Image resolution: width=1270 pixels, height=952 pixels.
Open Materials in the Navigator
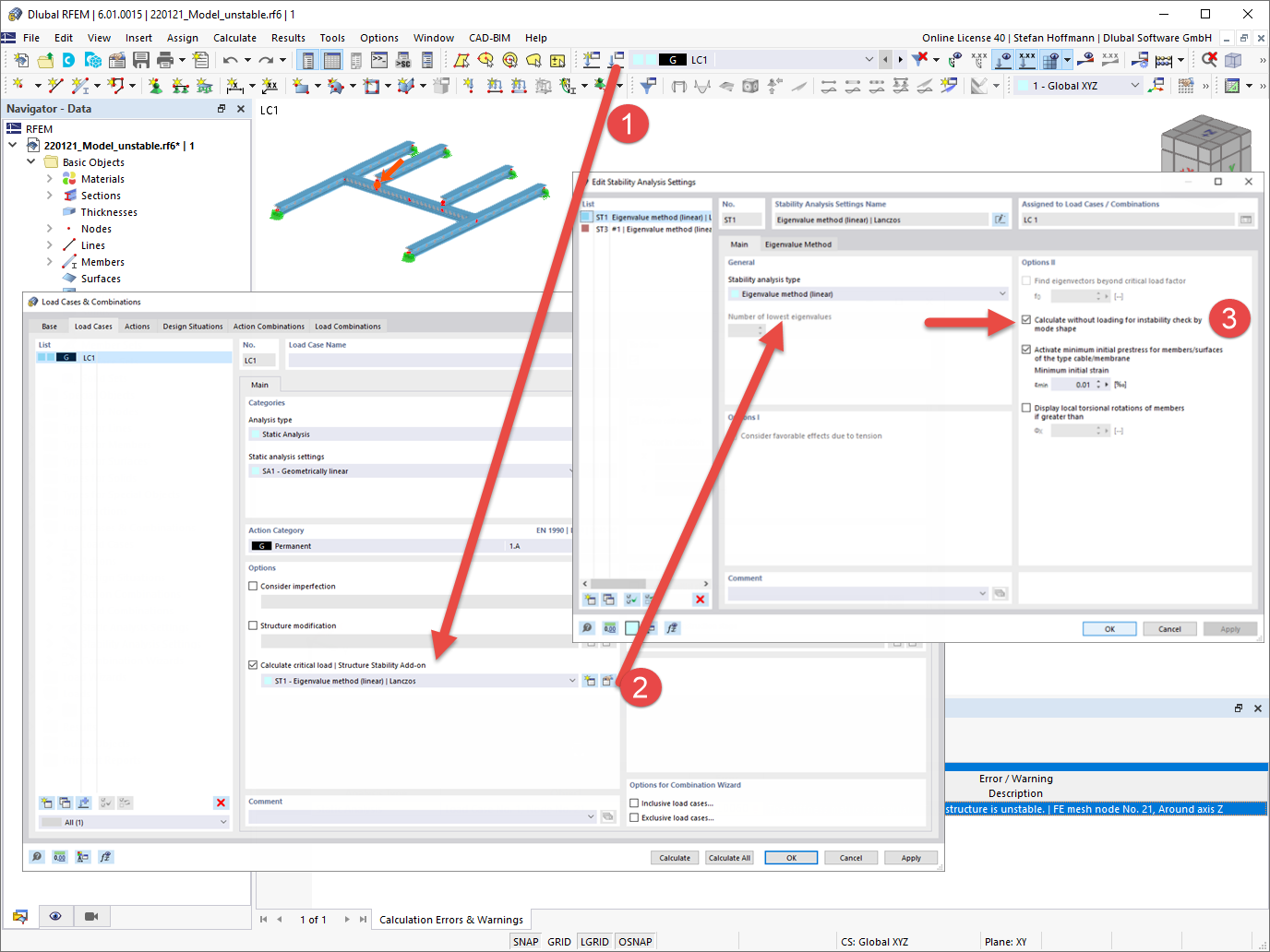pyautogui.click(x=101, y=178)
